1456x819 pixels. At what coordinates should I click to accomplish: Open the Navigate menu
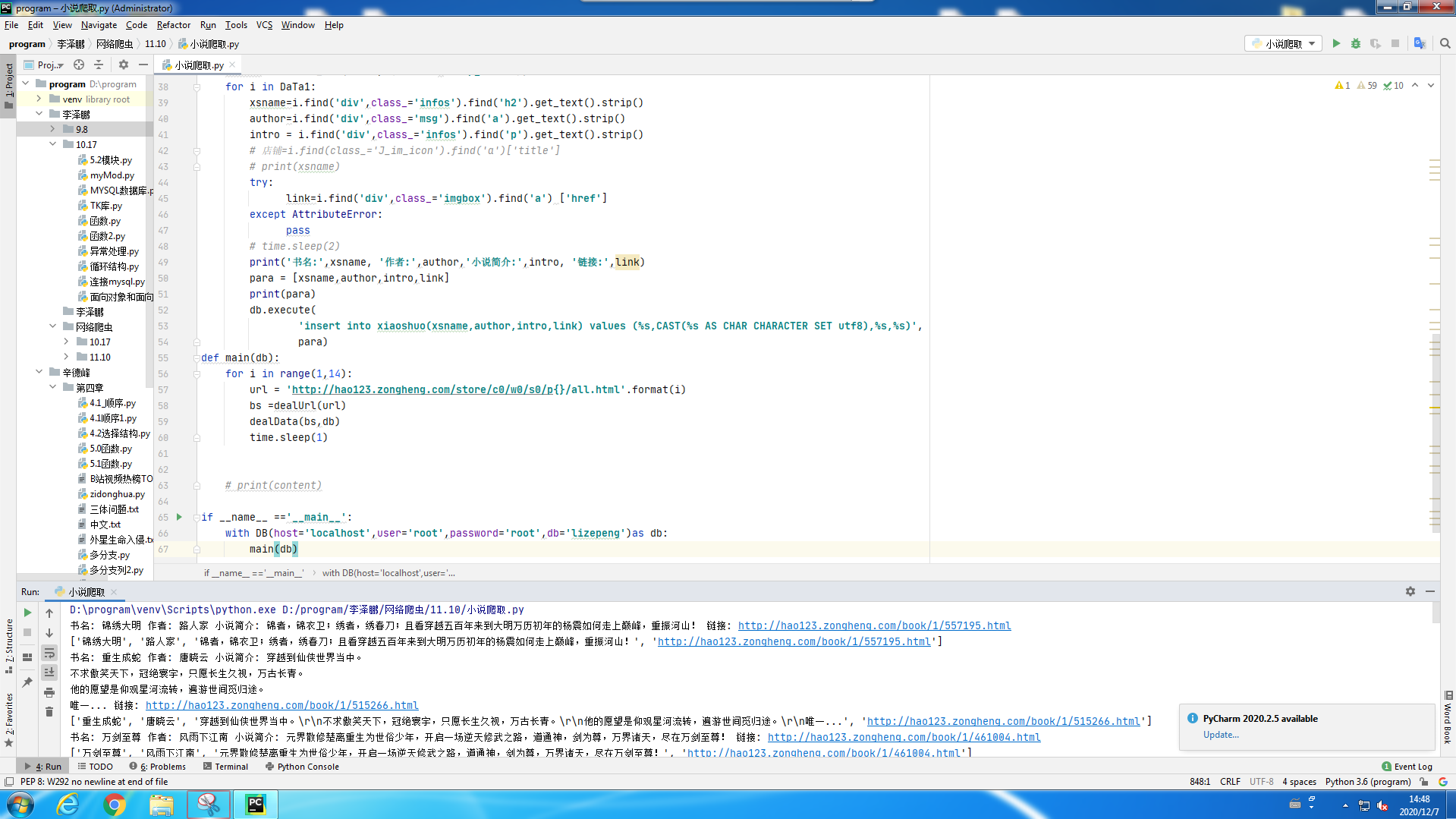(99, 25)
